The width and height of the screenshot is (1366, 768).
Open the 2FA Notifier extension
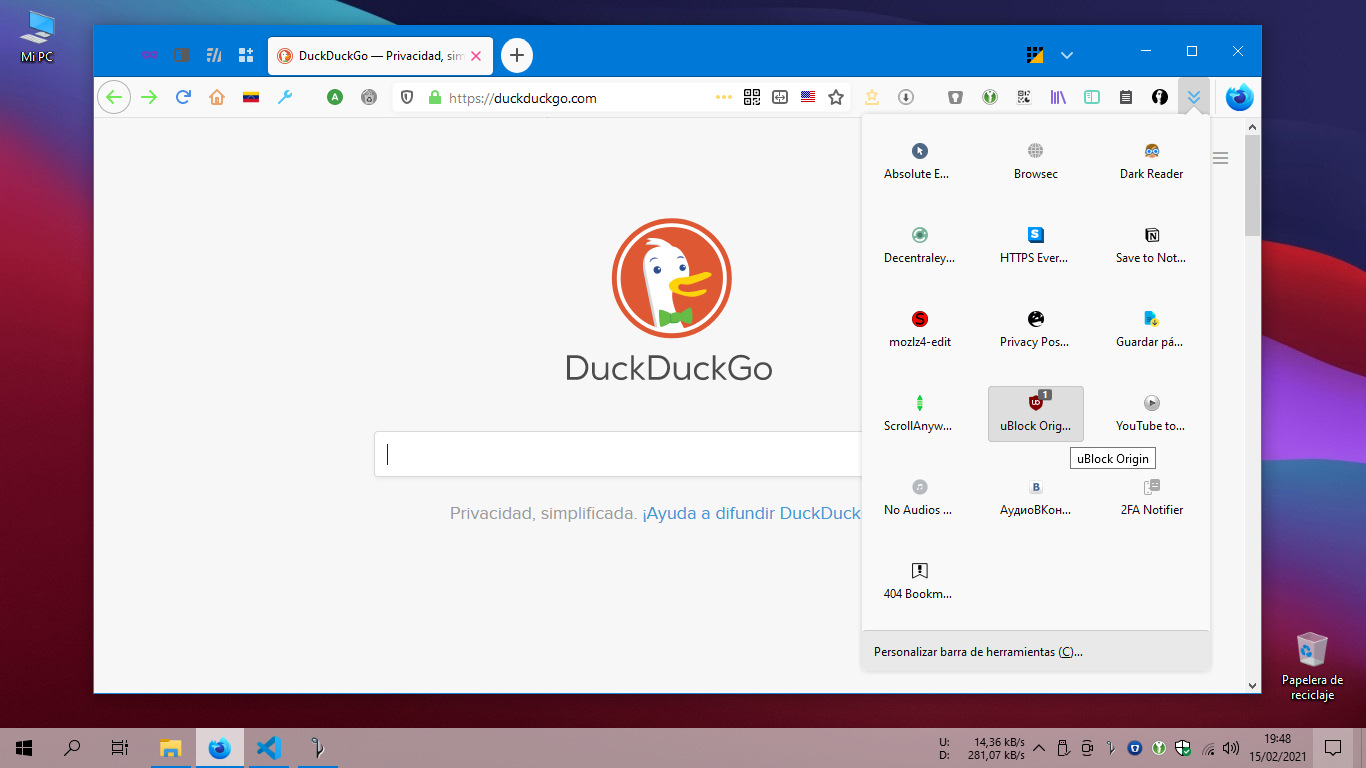click(1152, 497)
